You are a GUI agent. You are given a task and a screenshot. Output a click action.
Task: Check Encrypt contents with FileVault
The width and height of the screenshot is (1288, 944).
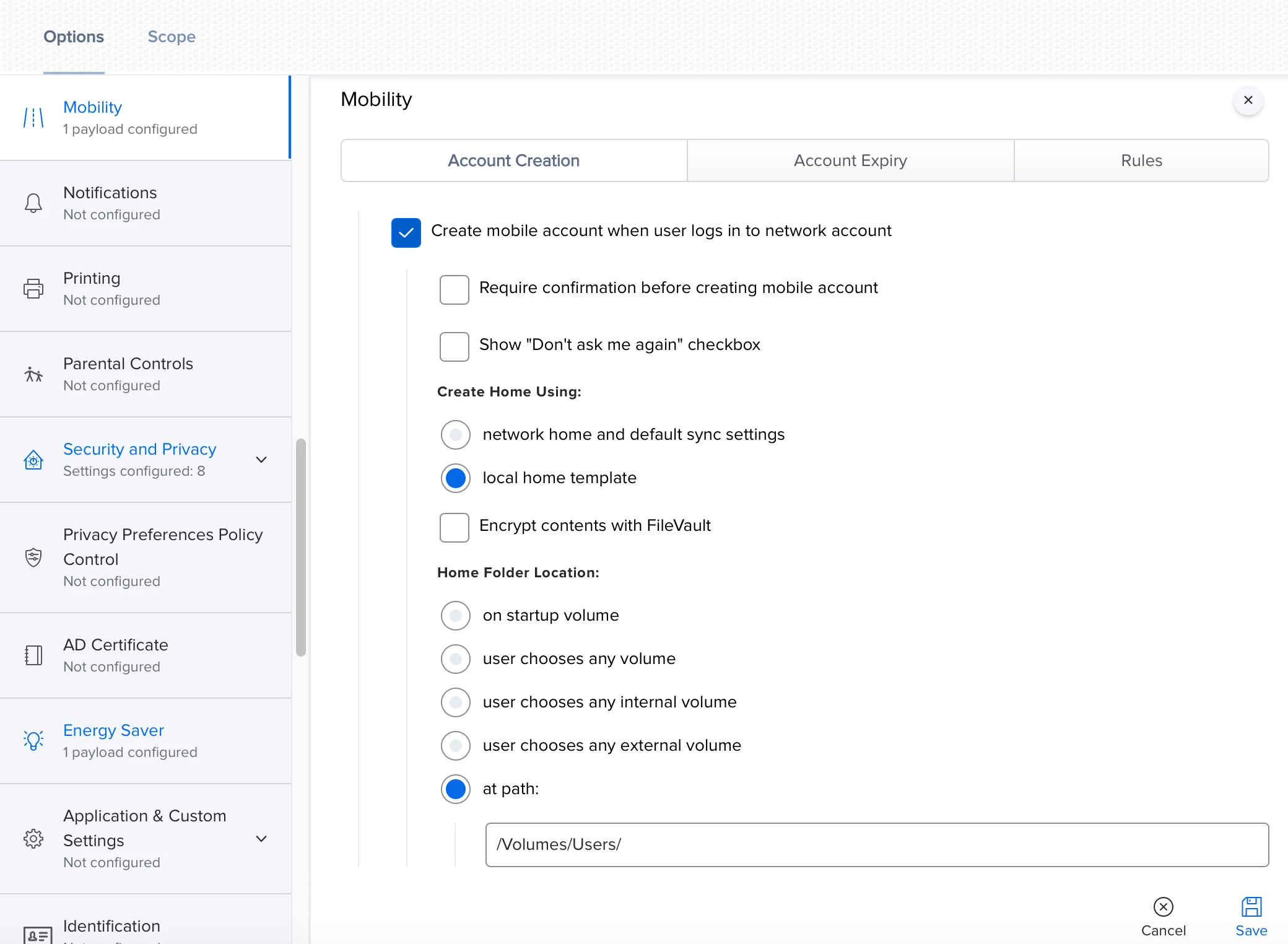click(x=454, y=528)
